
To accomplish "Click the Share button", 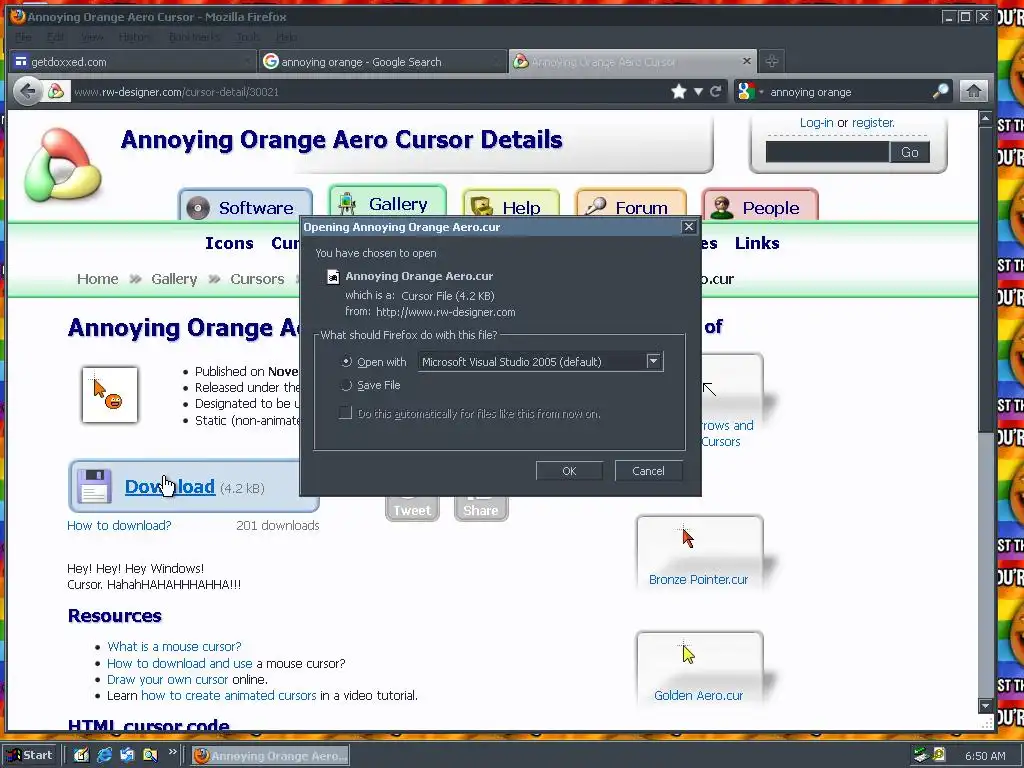I will [481, 509].
